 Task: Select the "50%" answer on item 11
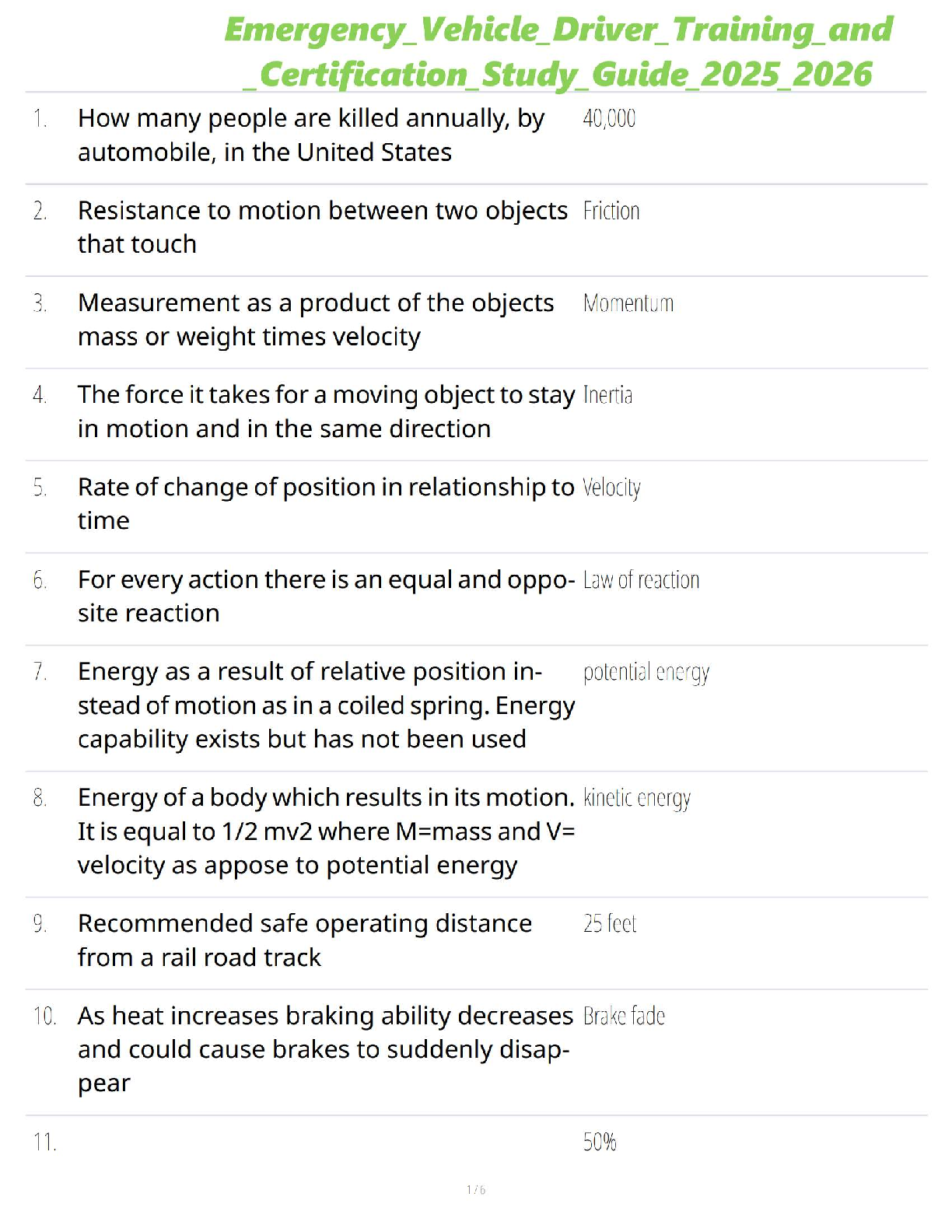click(600, 1143)
